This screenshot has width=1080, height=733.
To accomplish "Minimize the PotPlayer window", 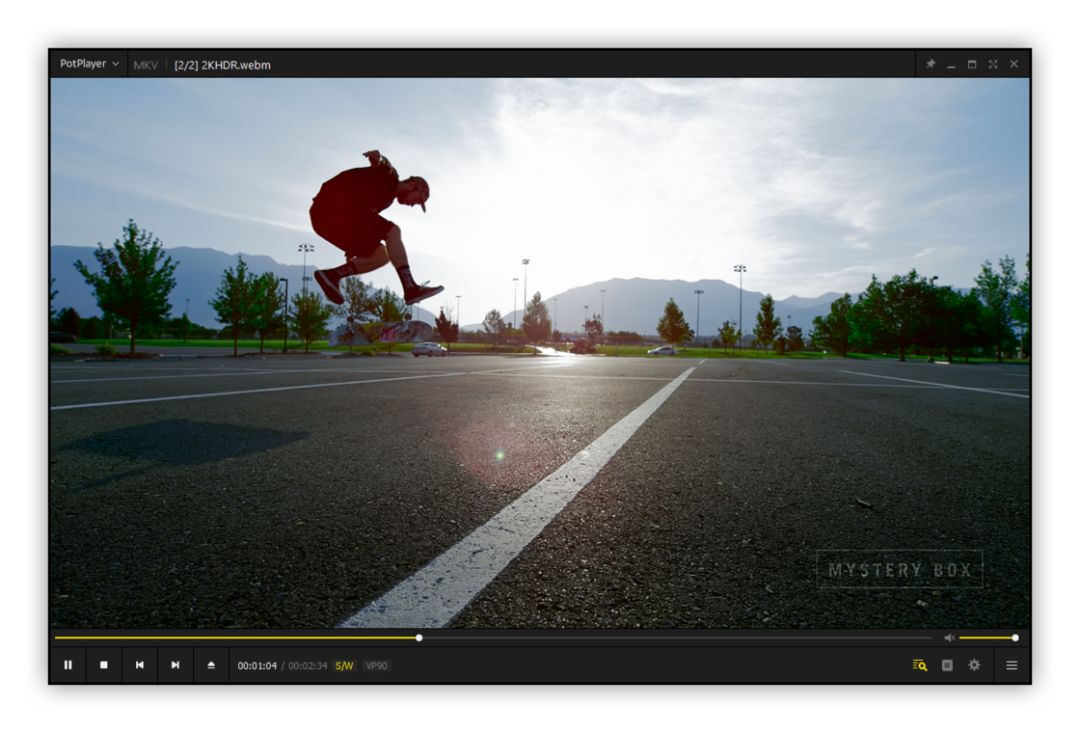I will point(951,64).
